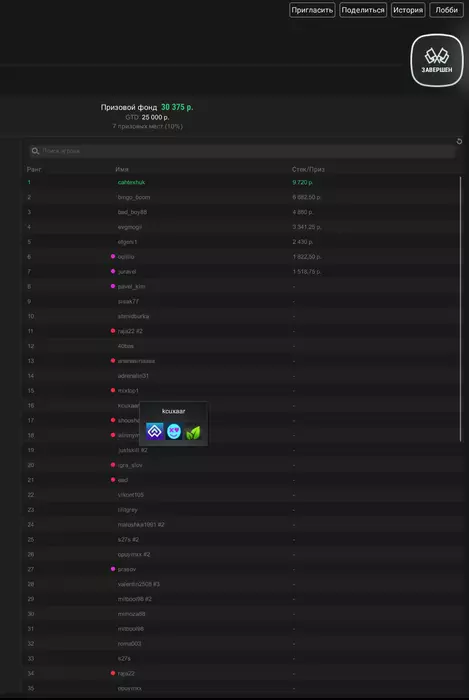Click the pink dot next to pavel_kim
The image size is (469, 700).
(113, 286)
